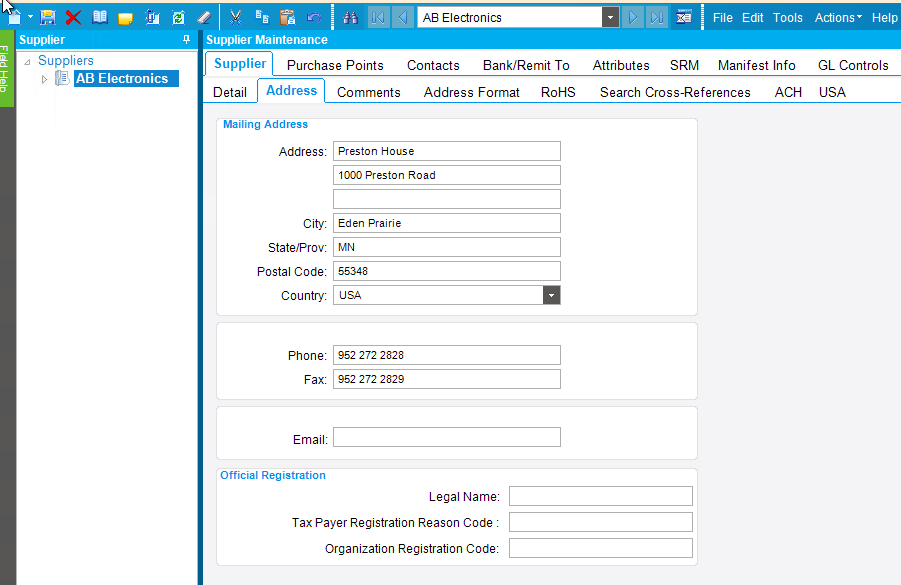Clear the form with eraser icon

click(x=204, y=17)
